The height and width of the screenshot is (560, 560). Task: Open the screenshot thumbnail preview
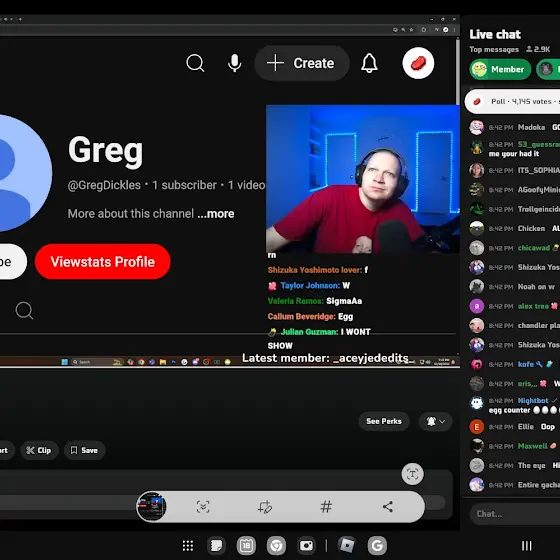point(151,506)
